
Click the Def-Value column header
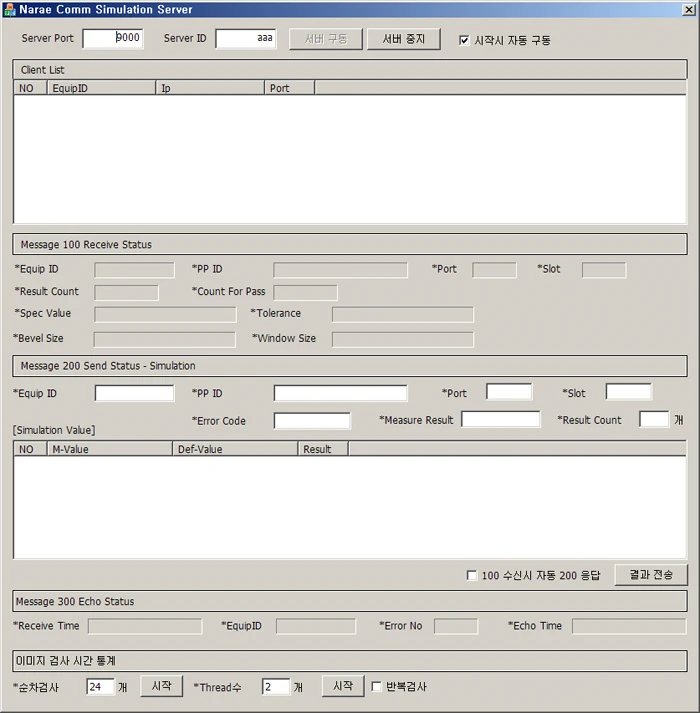[235, 449]
